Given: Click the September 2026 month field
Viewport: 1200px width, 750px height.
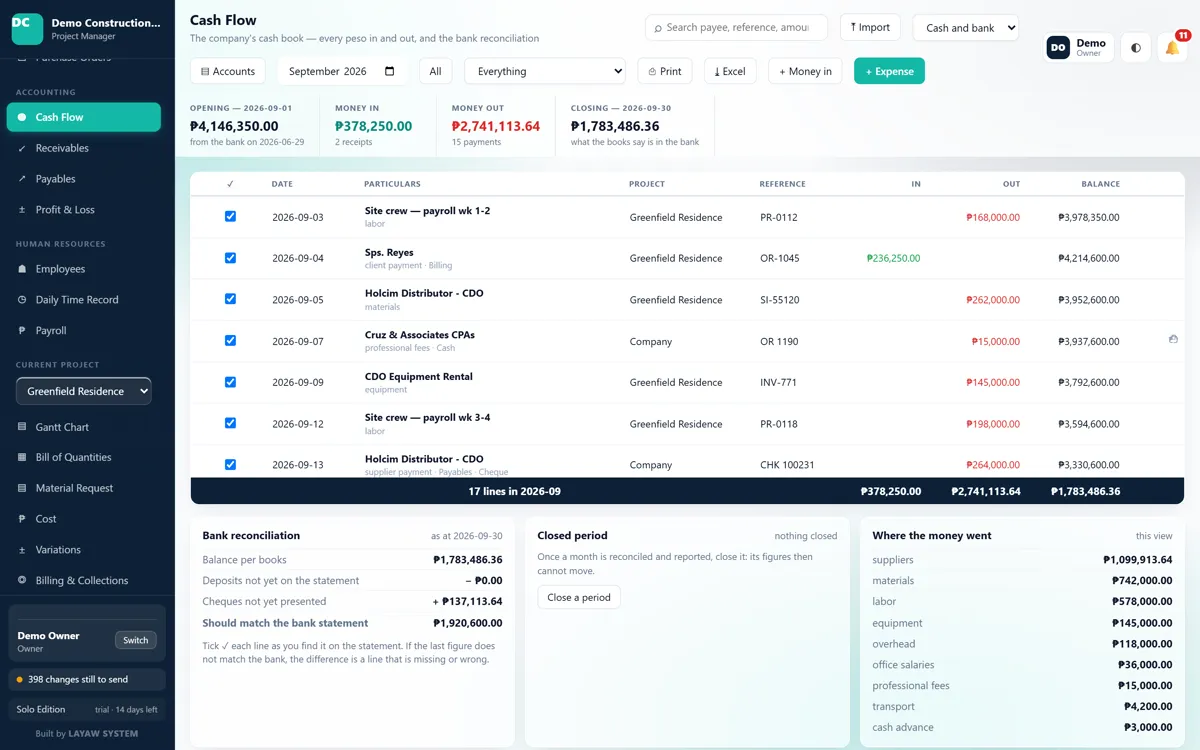Looking at the screenshot, I should tap(341, 71).
